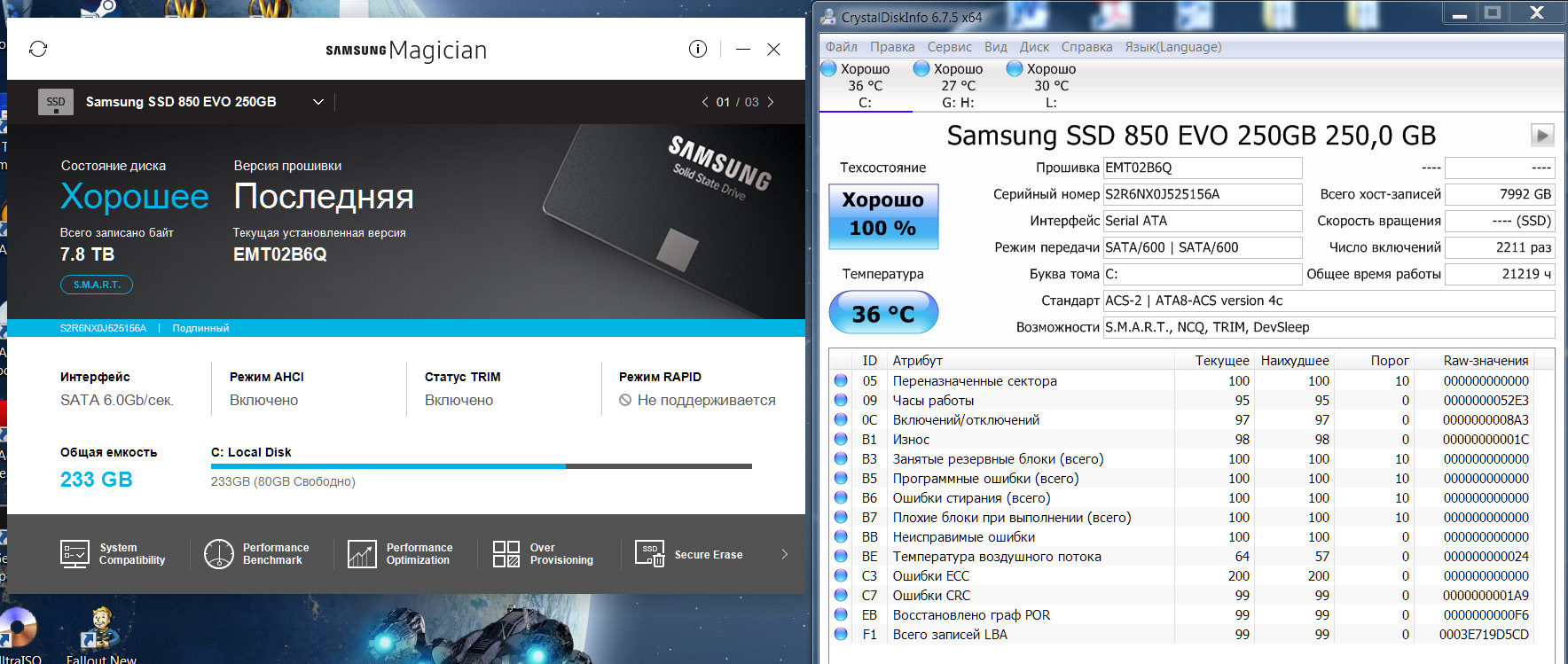This screenshot has width=1568, height=664.
Task: Click the Прошивка field EMT02B6Q
Action: pos(1203,168)
